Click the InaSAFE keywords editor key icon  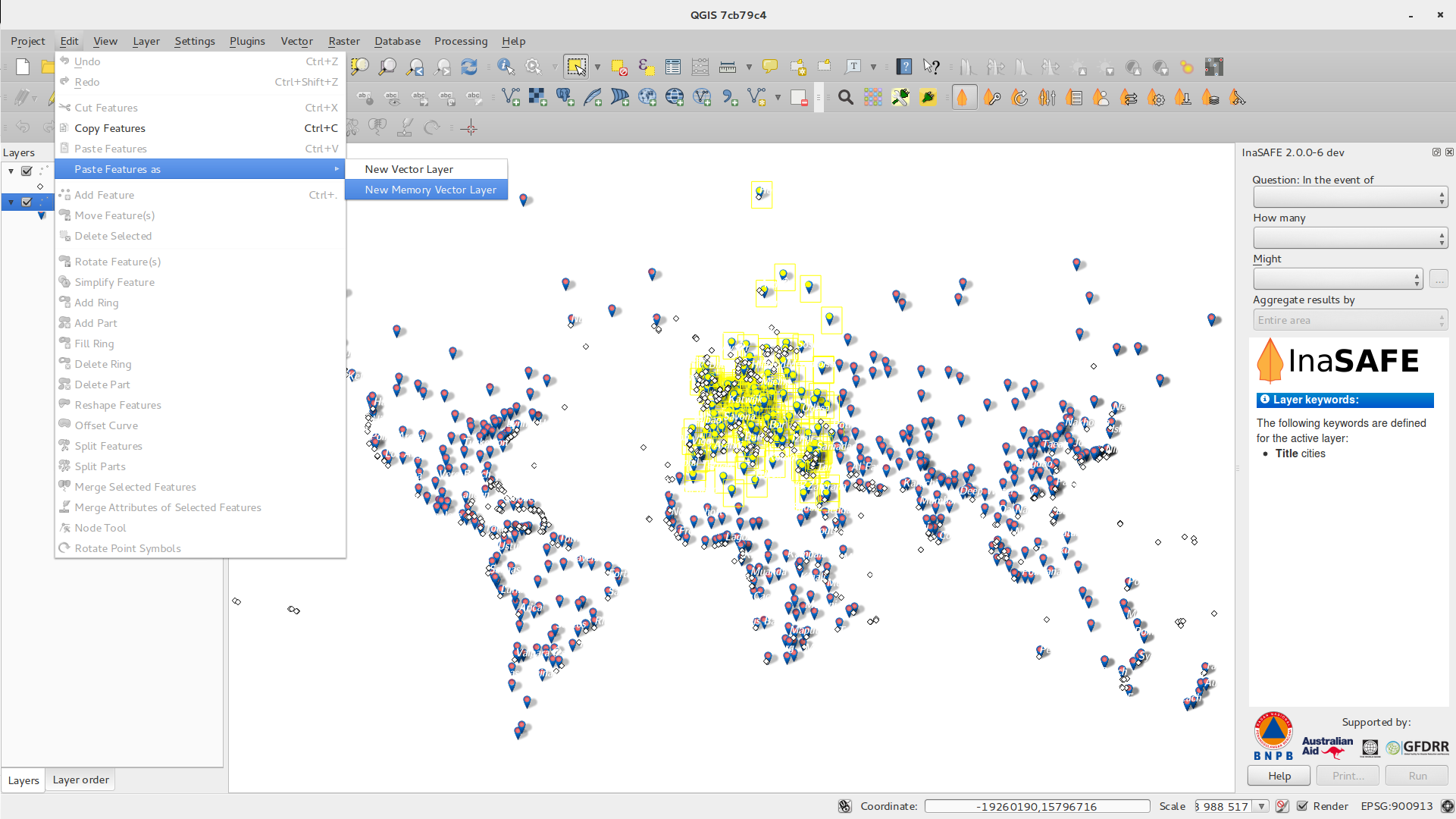pos(992,98)
